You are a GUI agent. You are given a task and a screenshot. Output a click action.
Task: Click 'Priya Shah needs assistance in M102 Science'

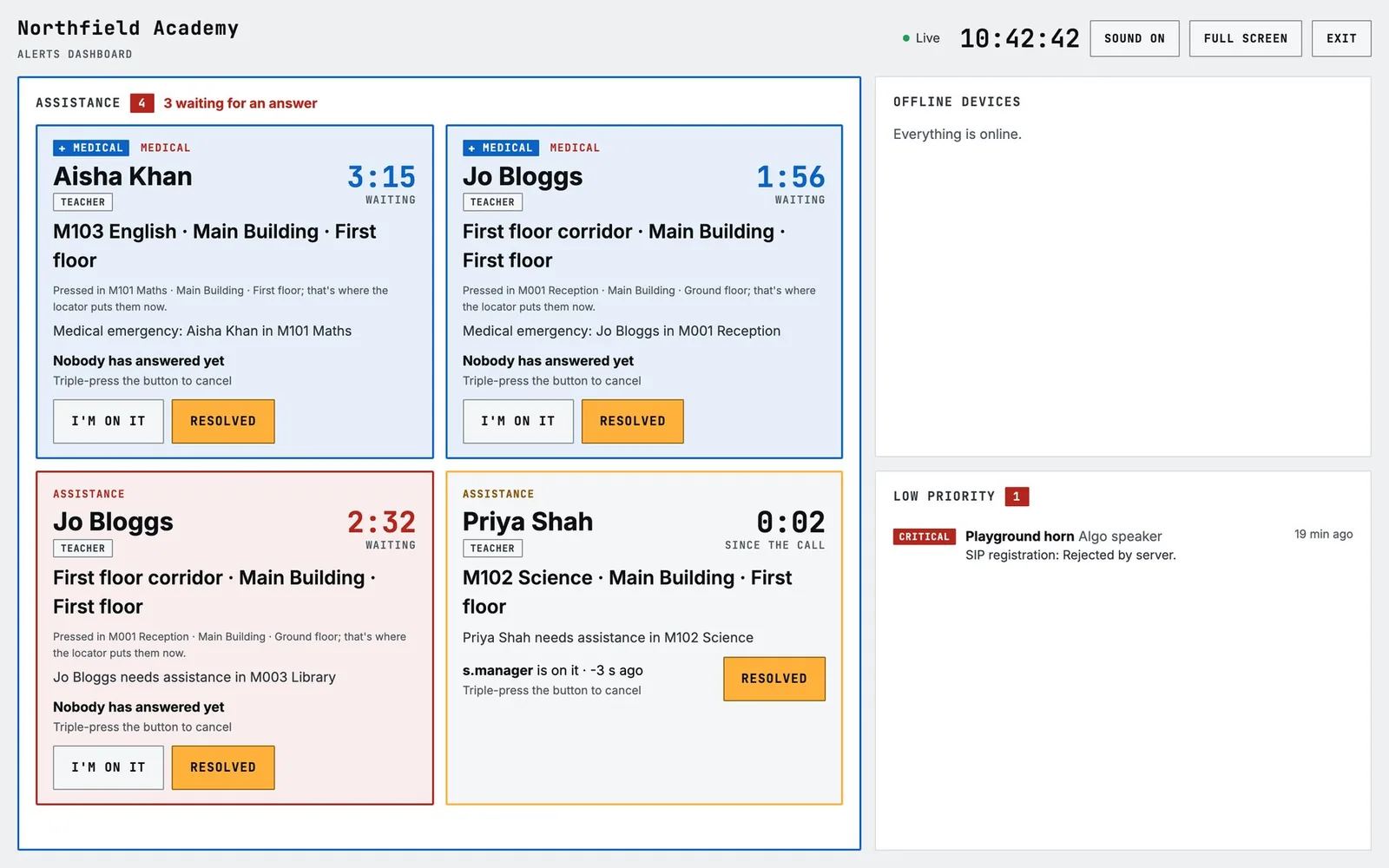(x=608, y=637)
